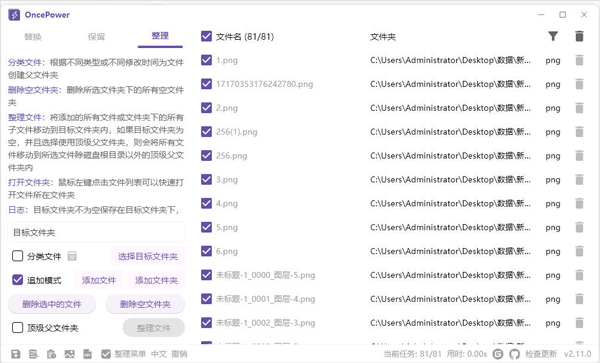Enable the 分类文件 checkbox
The width and height of the screenshot is (600, 363).
[x=18, y=256]
